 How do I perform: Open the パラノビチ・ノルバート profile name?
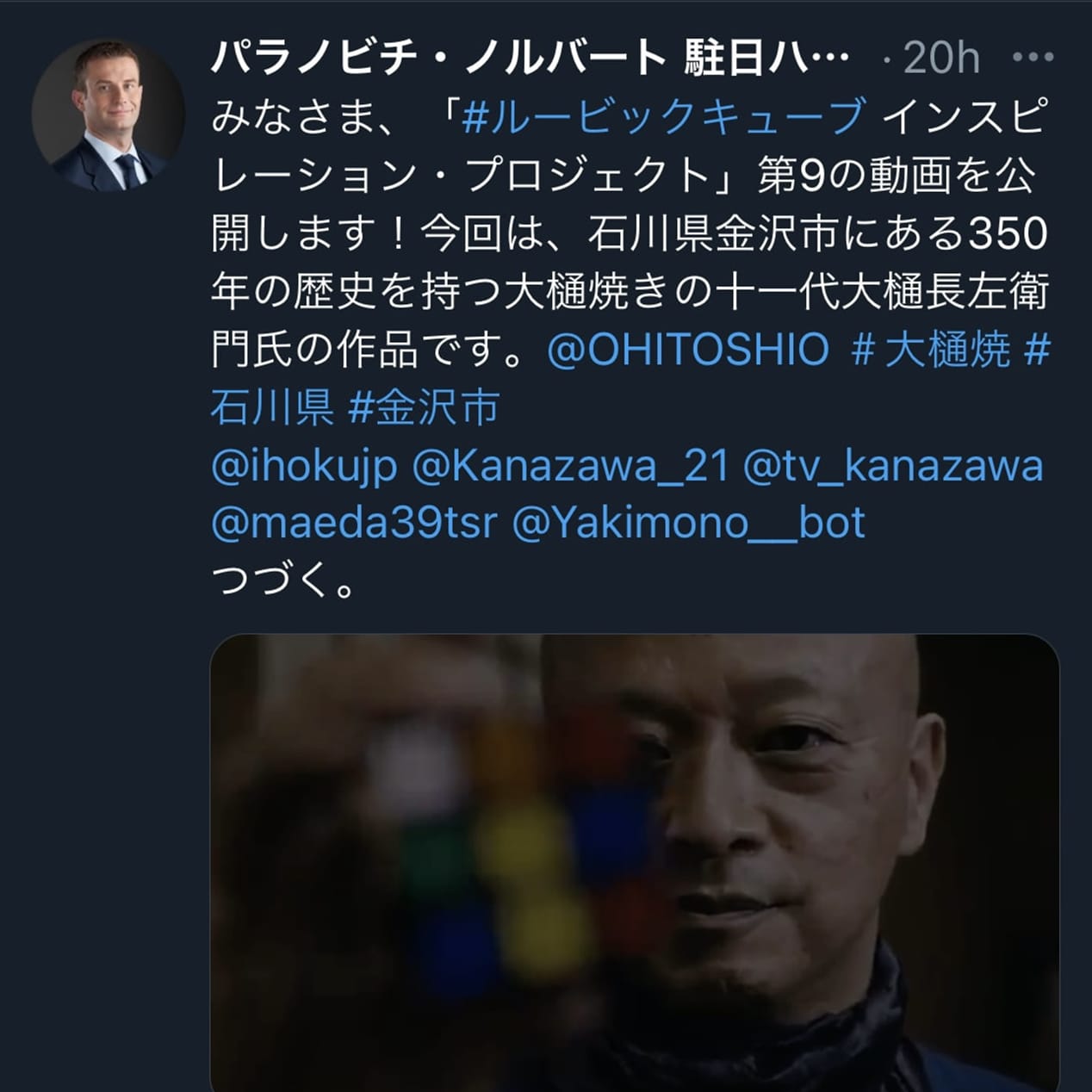[439, 59]
